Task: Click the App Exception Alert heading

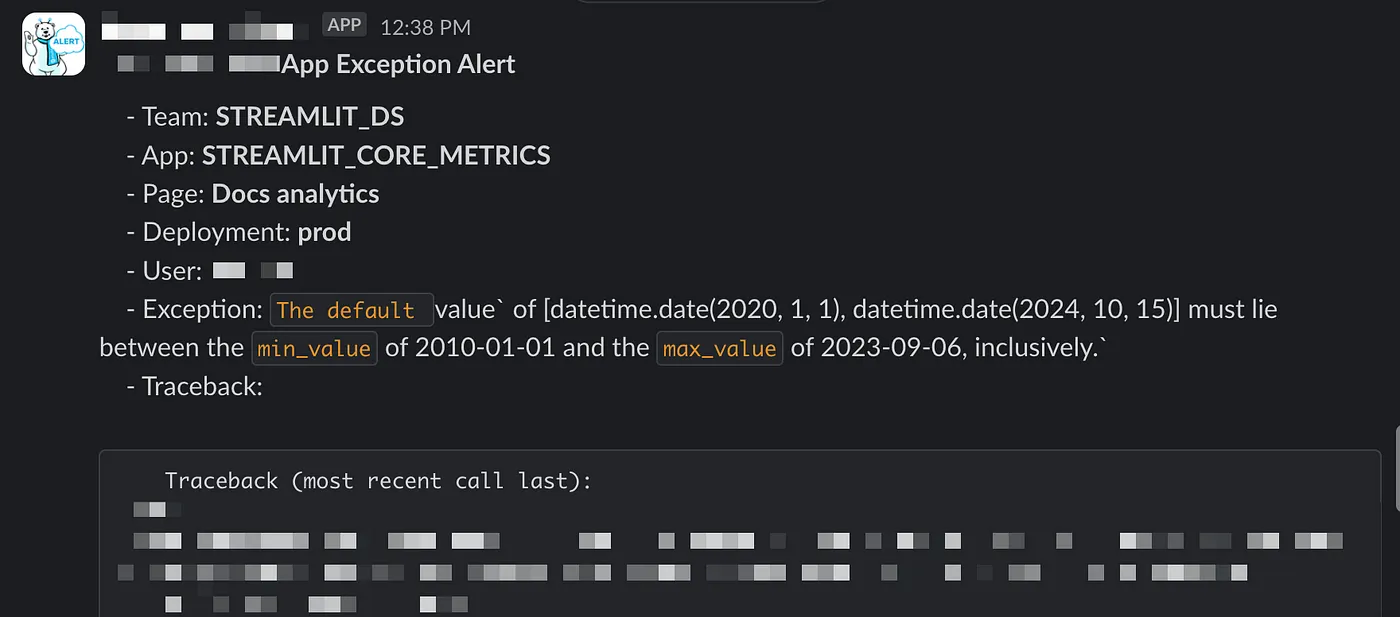Action: coord(400,63)
